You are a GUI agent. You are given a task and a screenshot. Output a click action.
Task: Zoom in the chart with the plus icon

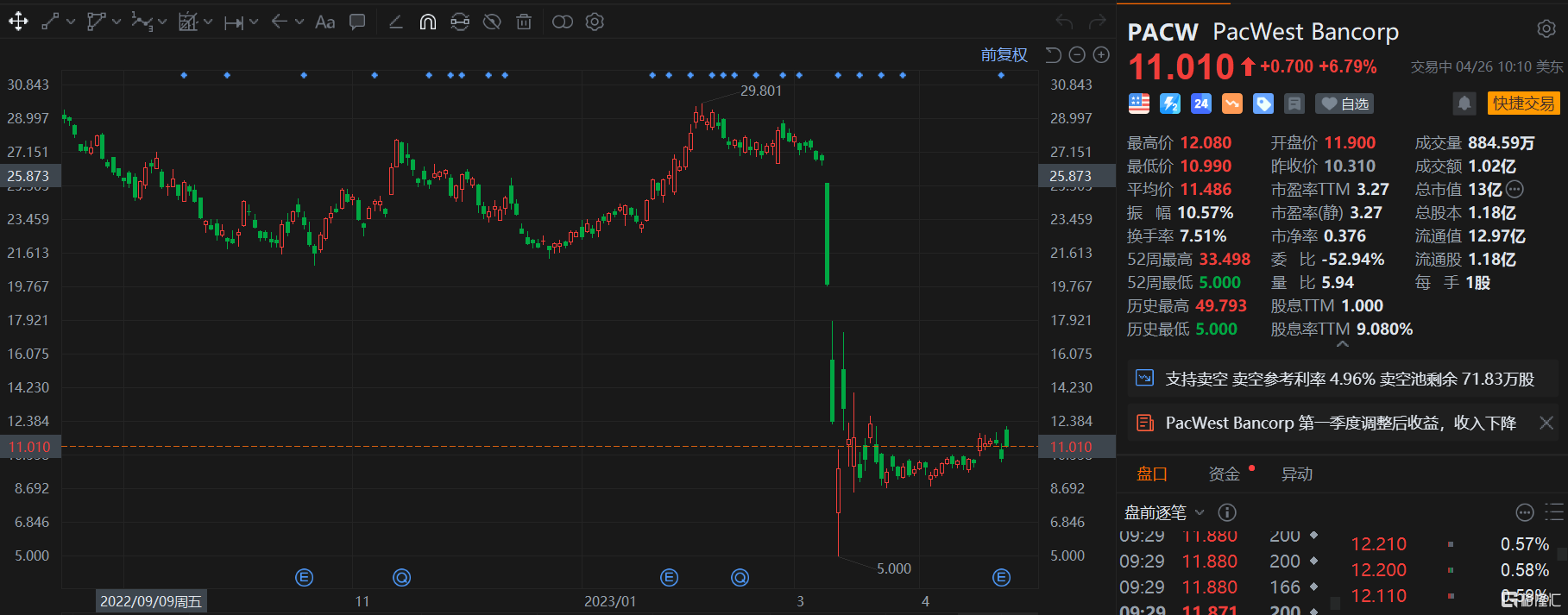click(1101, 55)
